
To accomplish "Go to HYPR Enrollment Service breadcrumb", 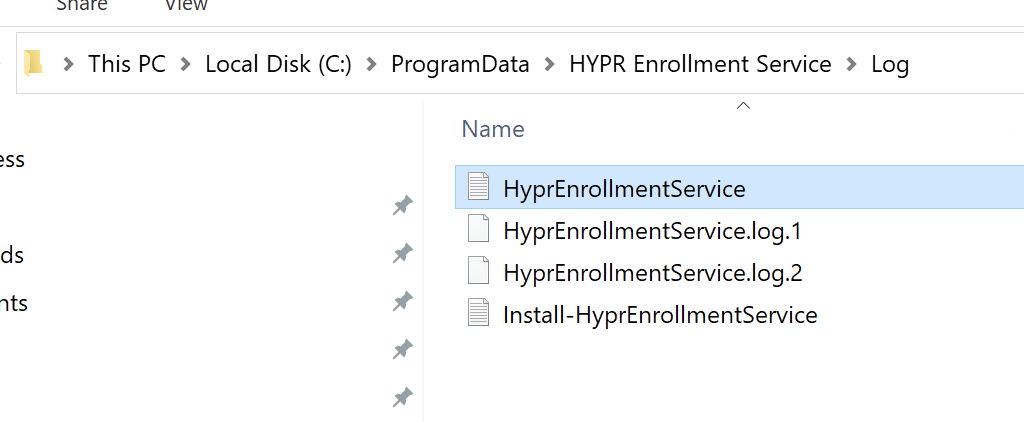I will 701,64.
